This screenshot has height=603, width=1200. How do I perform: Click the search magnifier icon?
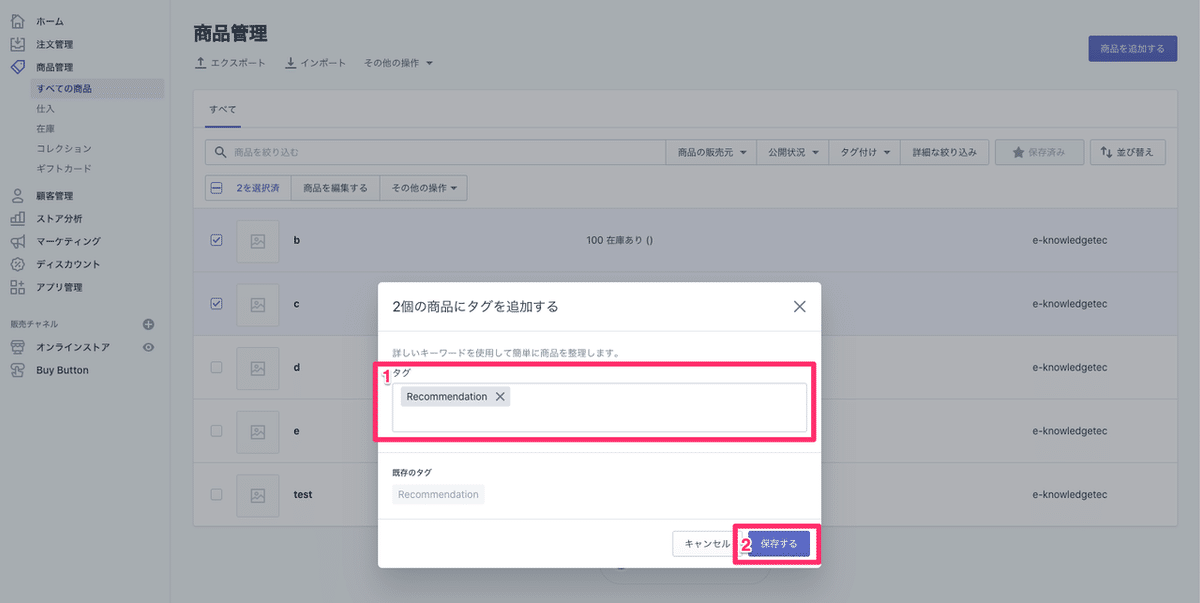(220, 153)
